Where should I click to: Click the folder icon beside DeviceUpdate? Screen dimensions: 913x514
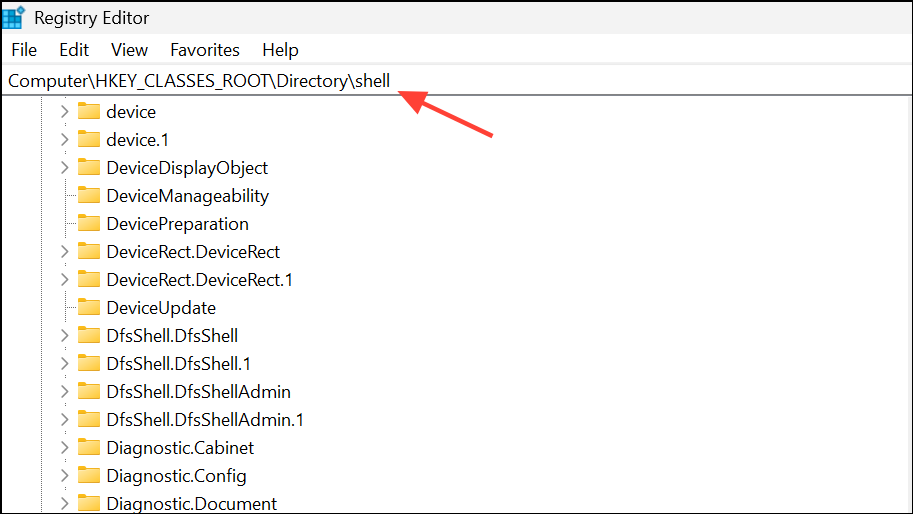click(89, 308)
